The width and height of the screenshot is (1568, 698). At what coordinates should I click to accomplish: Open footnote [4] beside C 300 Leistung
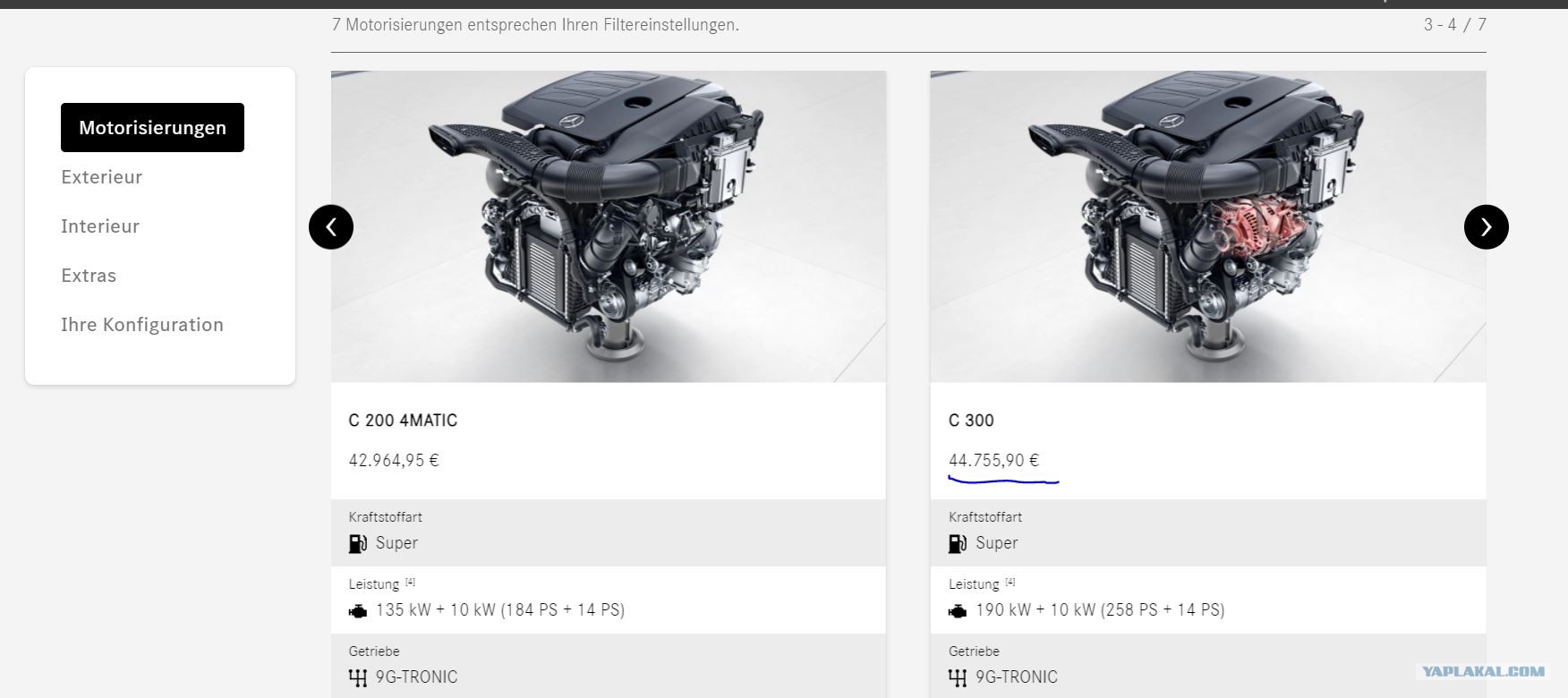coord(1010,582)
